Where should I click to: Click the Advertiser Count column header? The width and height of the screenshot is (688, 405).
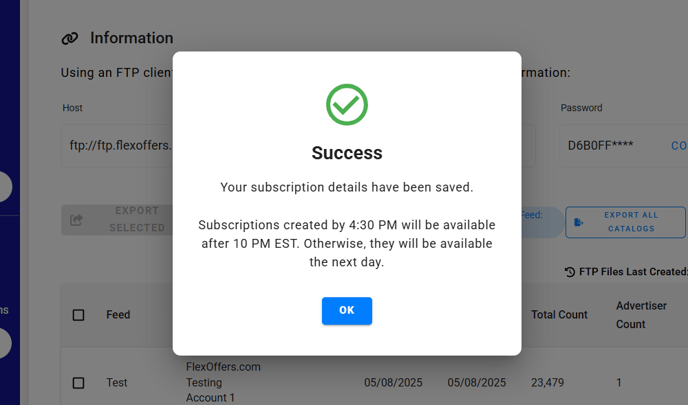(641, 315)
